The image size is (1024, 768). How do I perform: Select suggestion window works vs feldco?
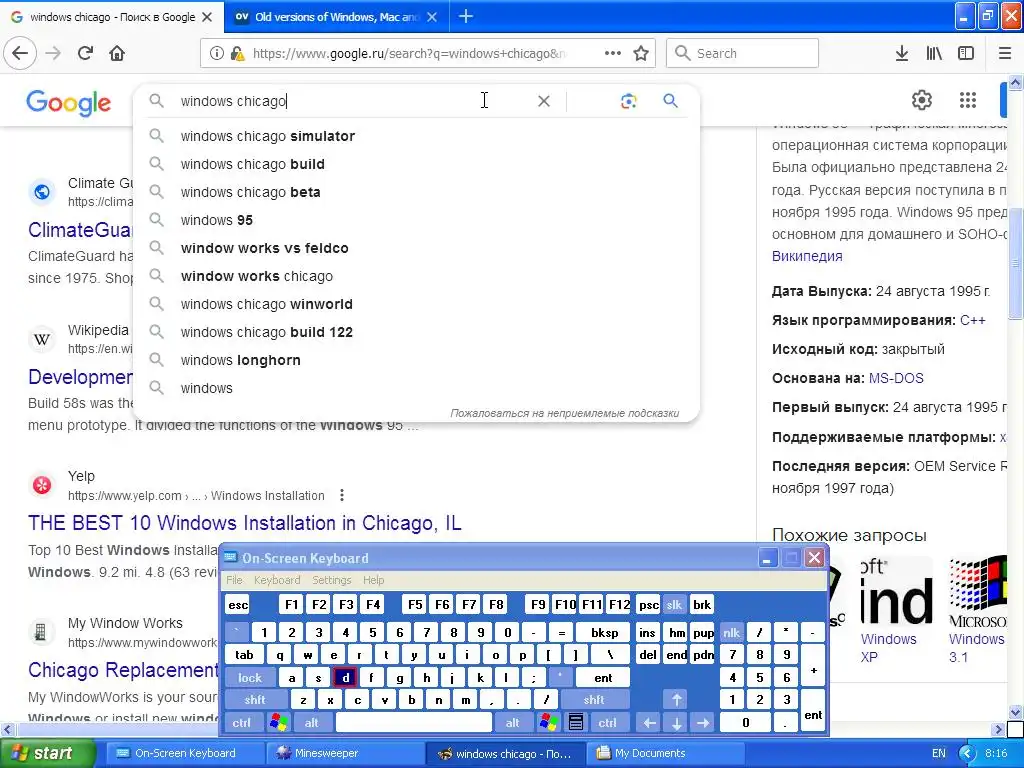[x=416, y=248]
